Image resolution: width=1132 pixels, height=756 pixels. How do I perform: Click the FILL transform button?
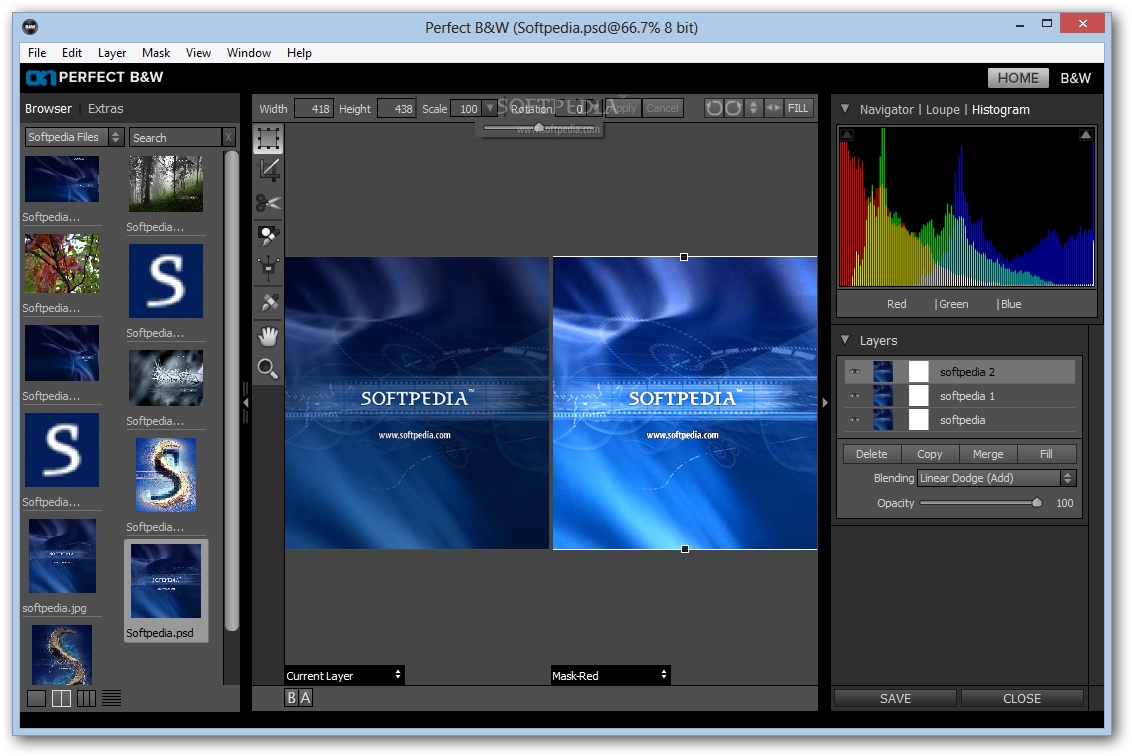798,108
